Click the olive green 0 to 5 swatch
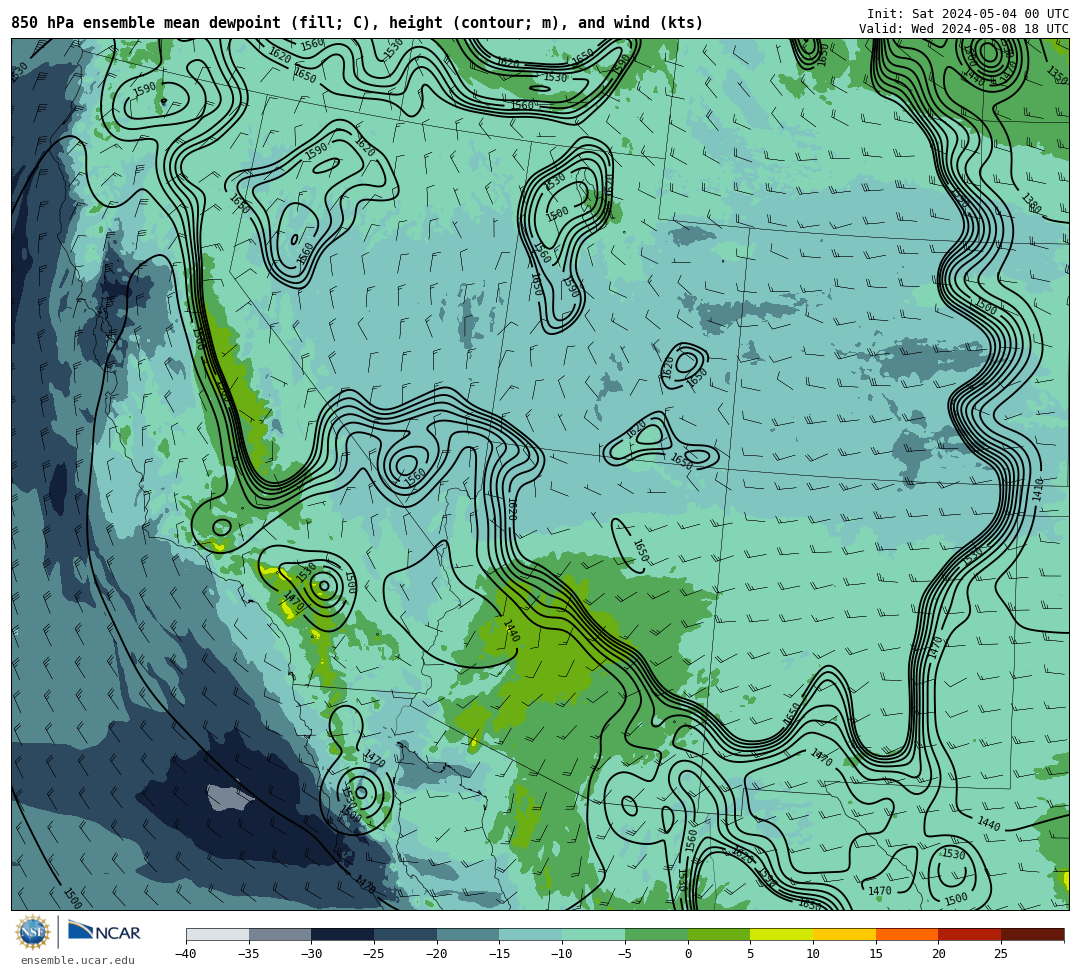This screenshot has height=973, width=1080. [x=719, y=934]
